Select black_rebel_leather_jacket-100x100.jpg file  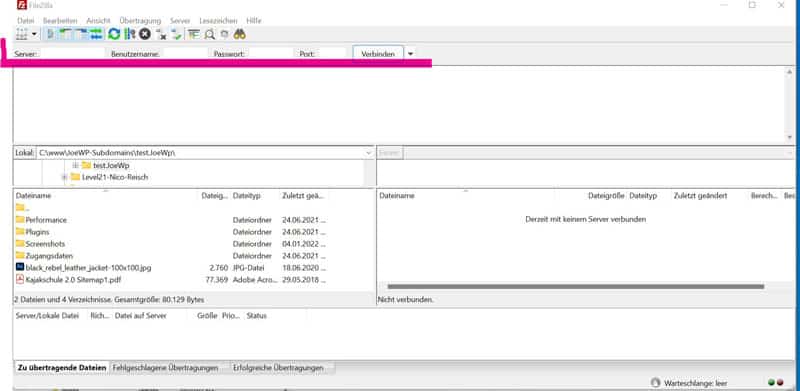click(x=88, y=267)
